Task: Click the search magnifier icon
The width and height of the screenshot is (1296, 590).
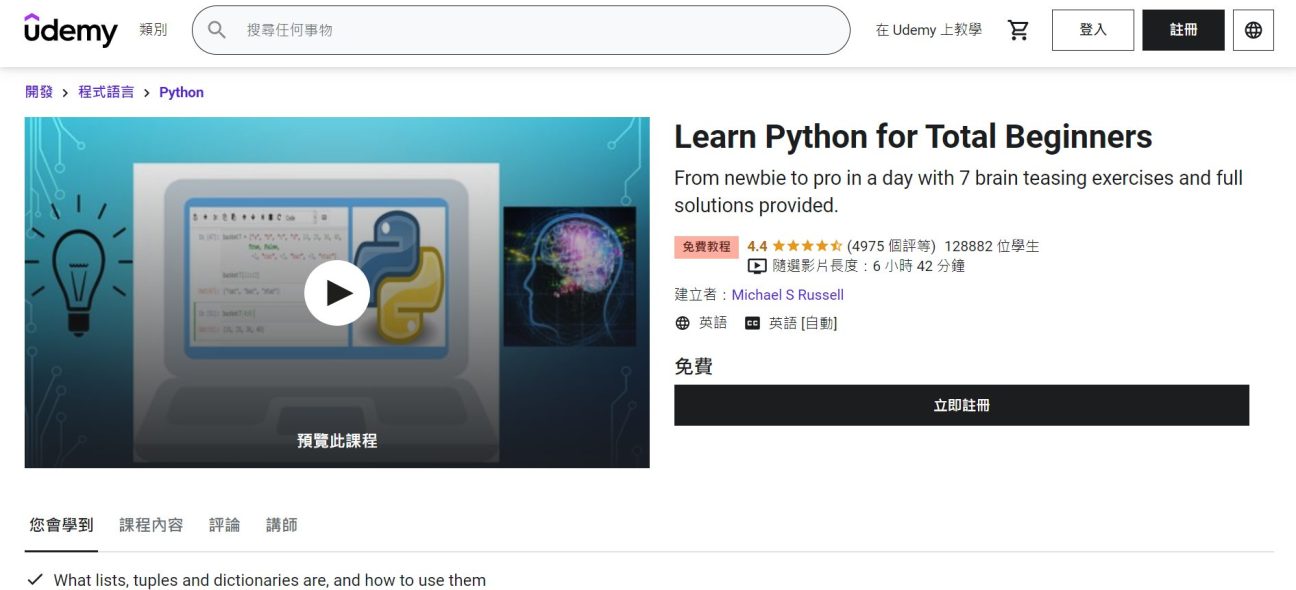Action: [x=216, y=30]
